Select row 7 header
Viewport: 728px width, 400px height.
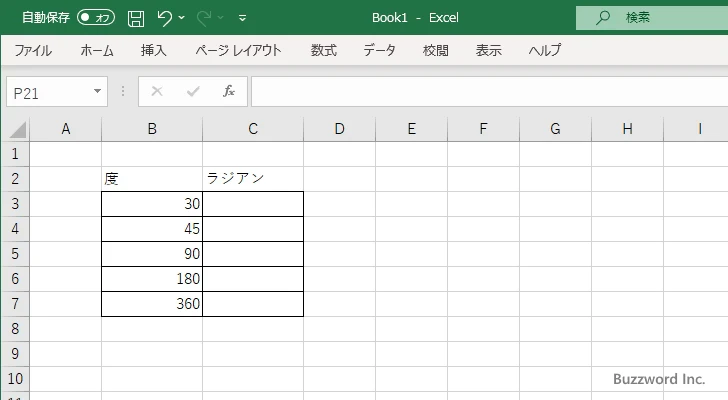click(x=15, y=304)
